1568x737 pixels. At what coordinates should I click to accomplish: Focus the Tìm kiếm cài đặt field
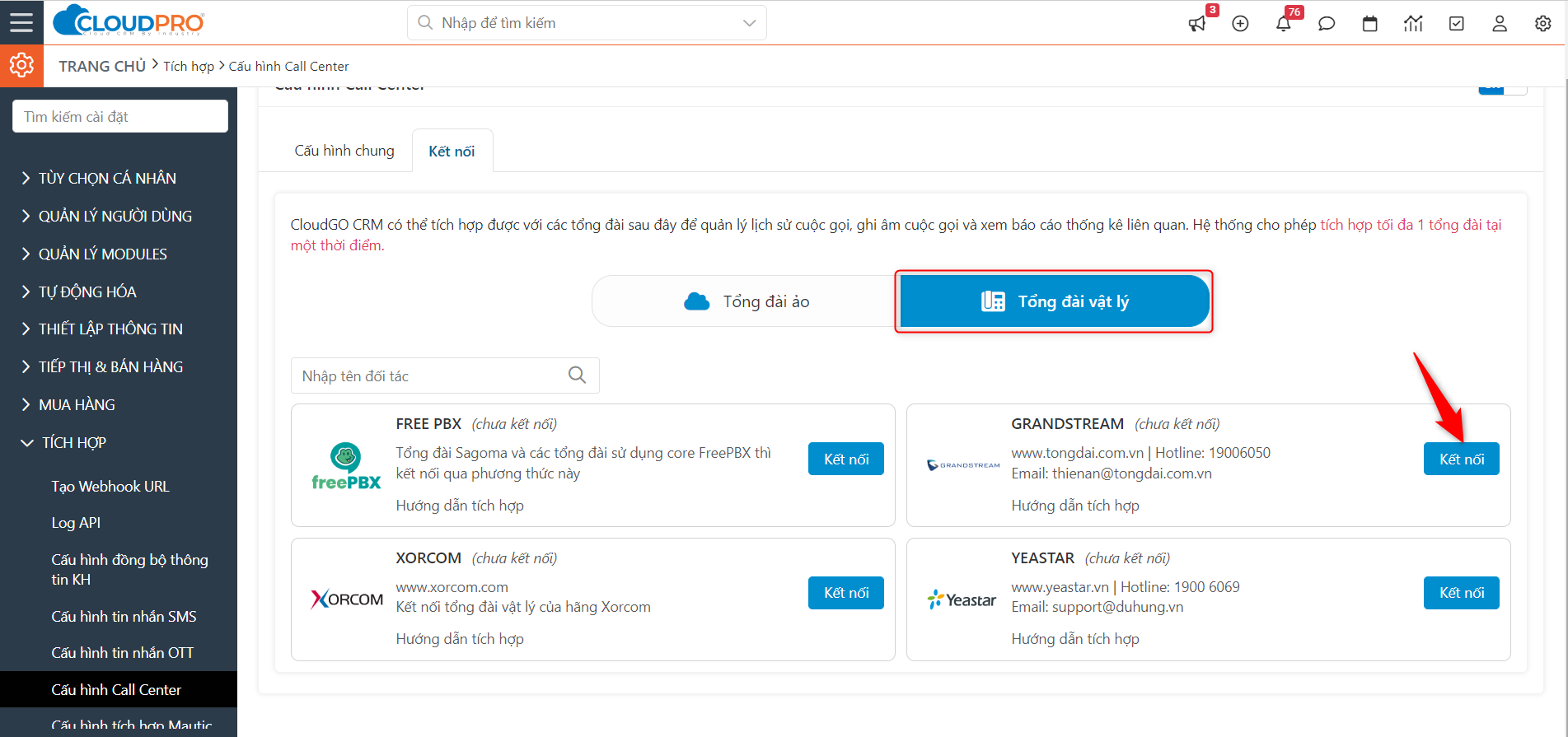coord(120,116)
